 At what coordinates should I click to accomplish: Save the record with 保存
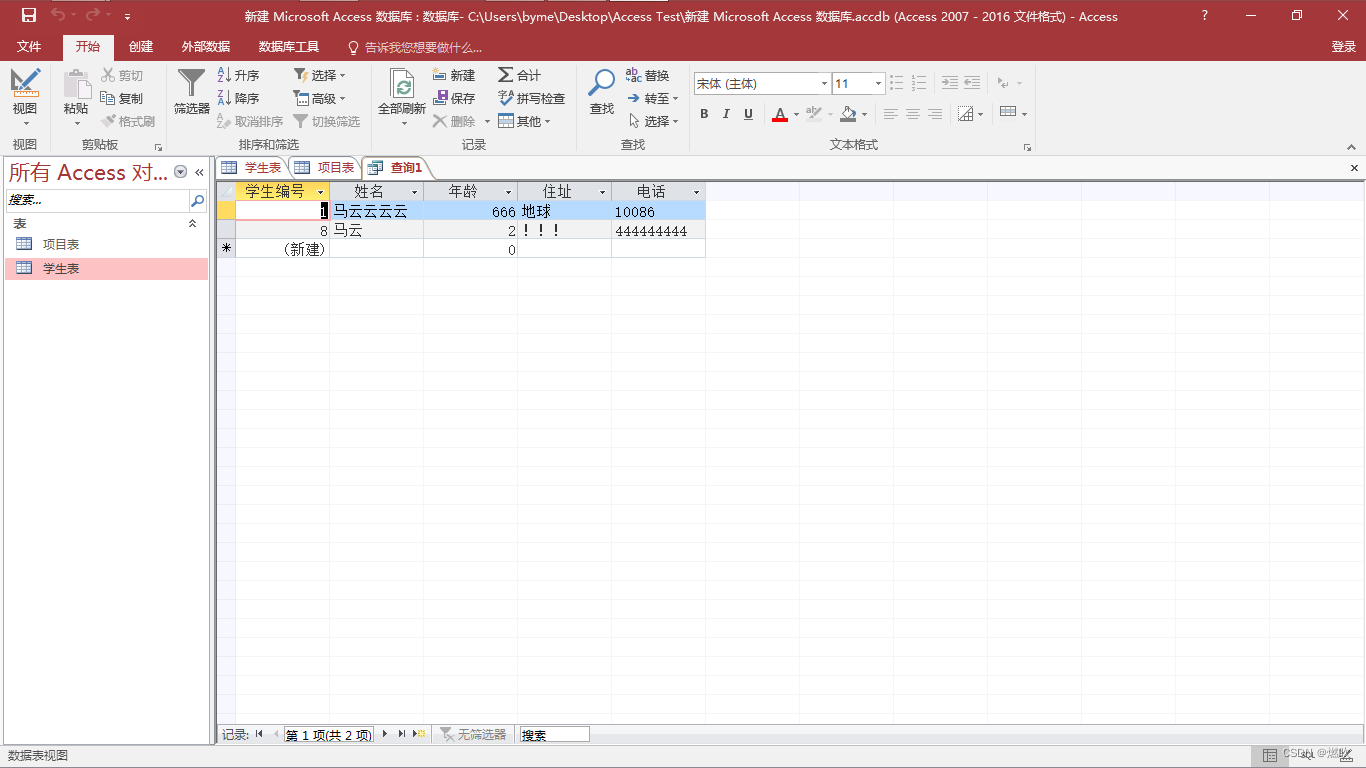tap(454, 98)
